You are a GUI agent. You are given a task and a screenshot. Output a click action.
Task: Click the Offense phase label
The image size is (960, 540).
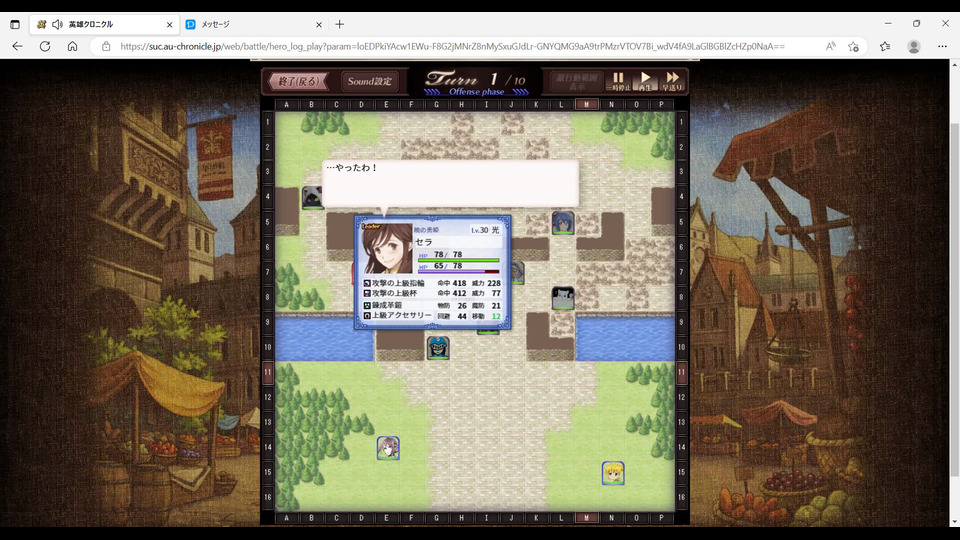(476, 92)
